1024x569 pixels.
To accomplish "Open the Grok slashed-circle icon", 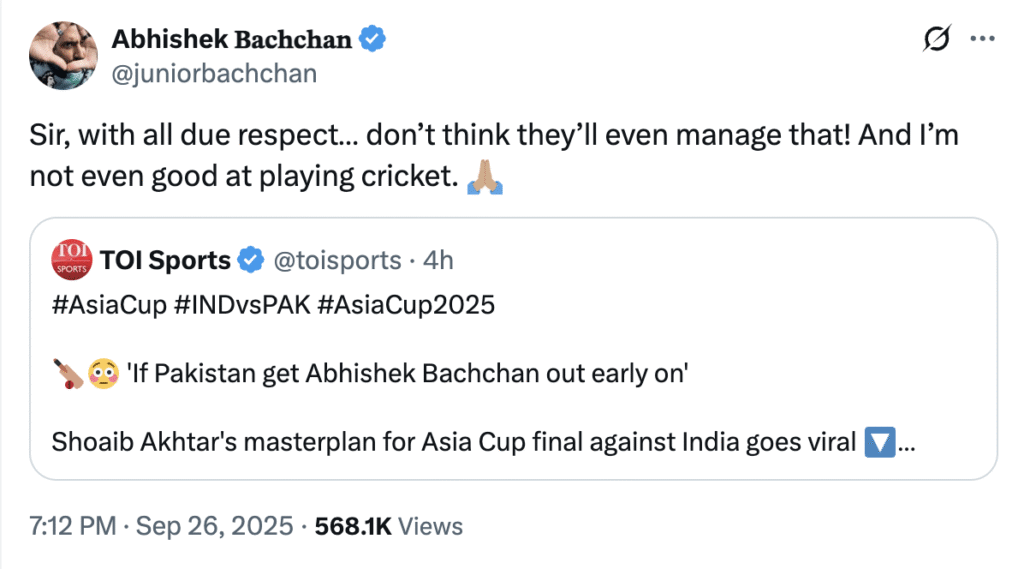I will pyautogui.click(x=937, y=40).
